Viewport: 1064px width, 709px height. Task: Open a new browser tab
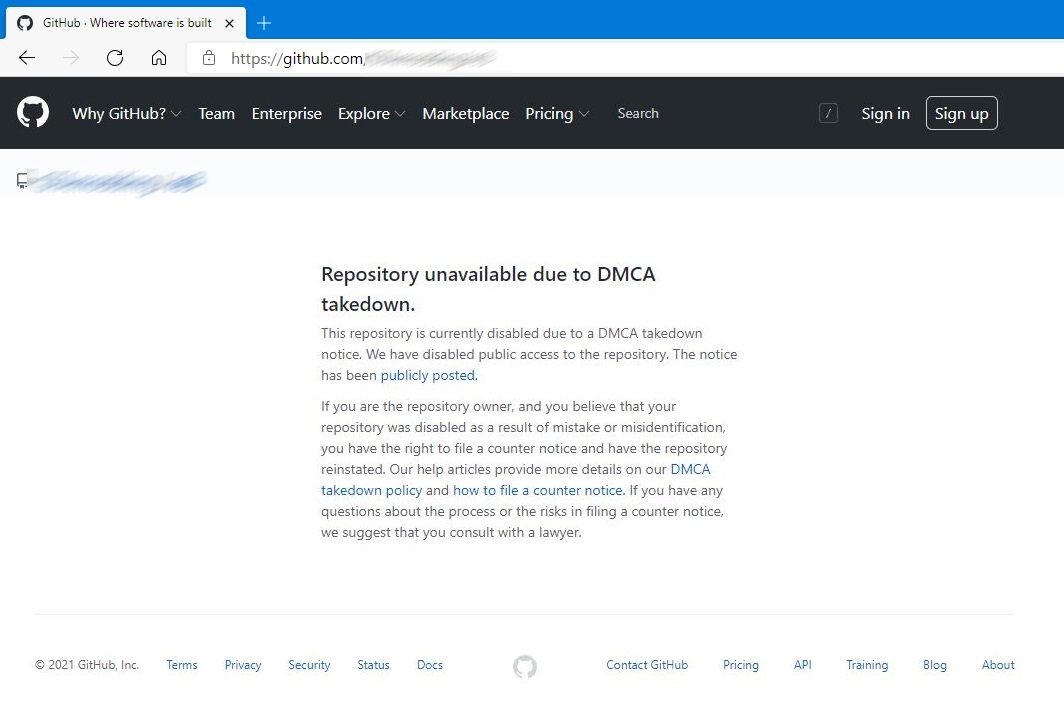coord(264,23)
